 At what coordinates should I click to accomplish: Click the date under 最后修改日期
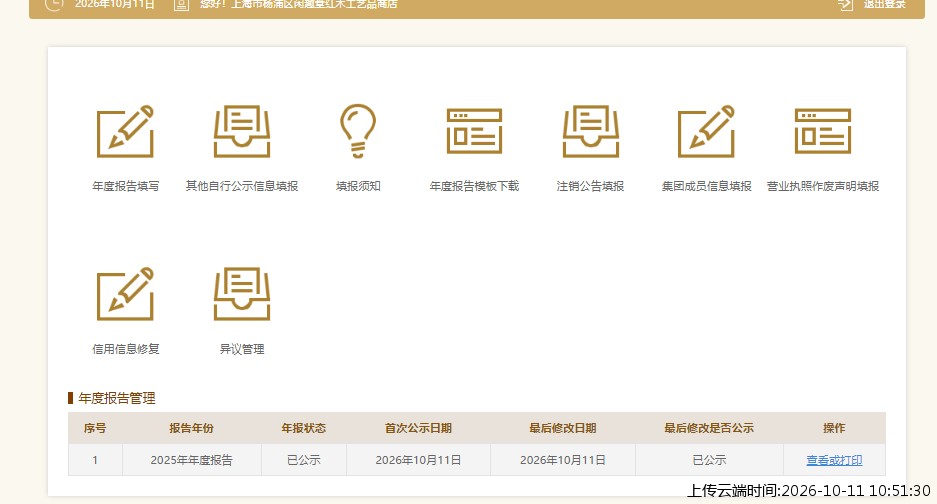pos(563,460)
